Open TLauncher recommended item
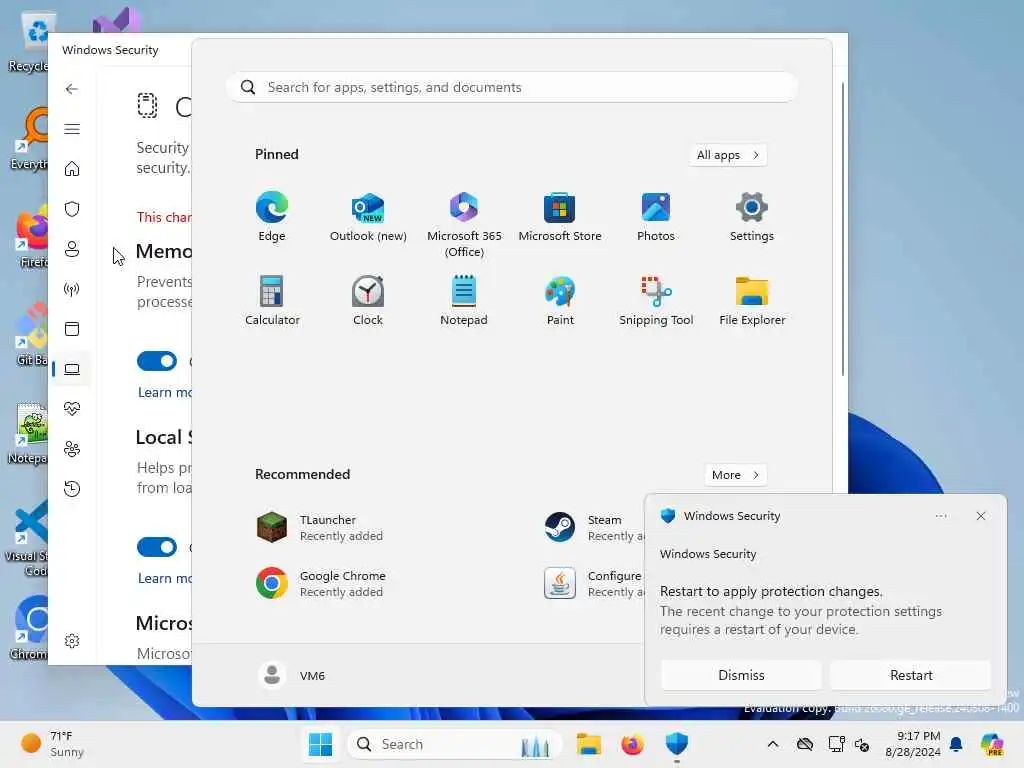This screenshot has width=1024, height=768. (320, 527)
